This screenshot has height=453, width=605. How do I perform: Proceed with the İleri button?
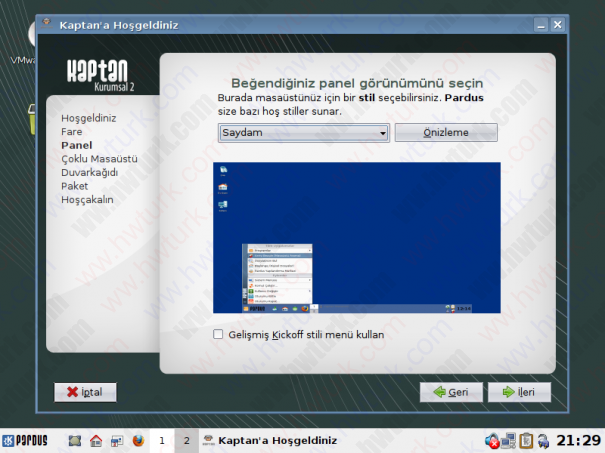click(x=519, y=392)
